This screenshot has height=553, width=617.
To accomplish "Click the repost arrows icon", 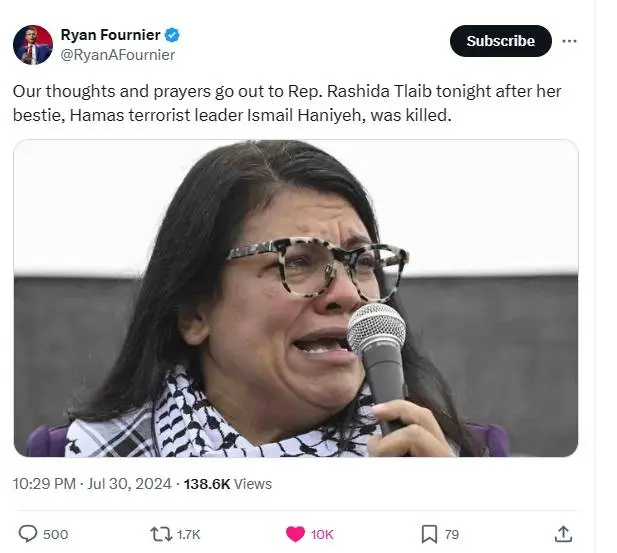I will click(x=160, y=534).
